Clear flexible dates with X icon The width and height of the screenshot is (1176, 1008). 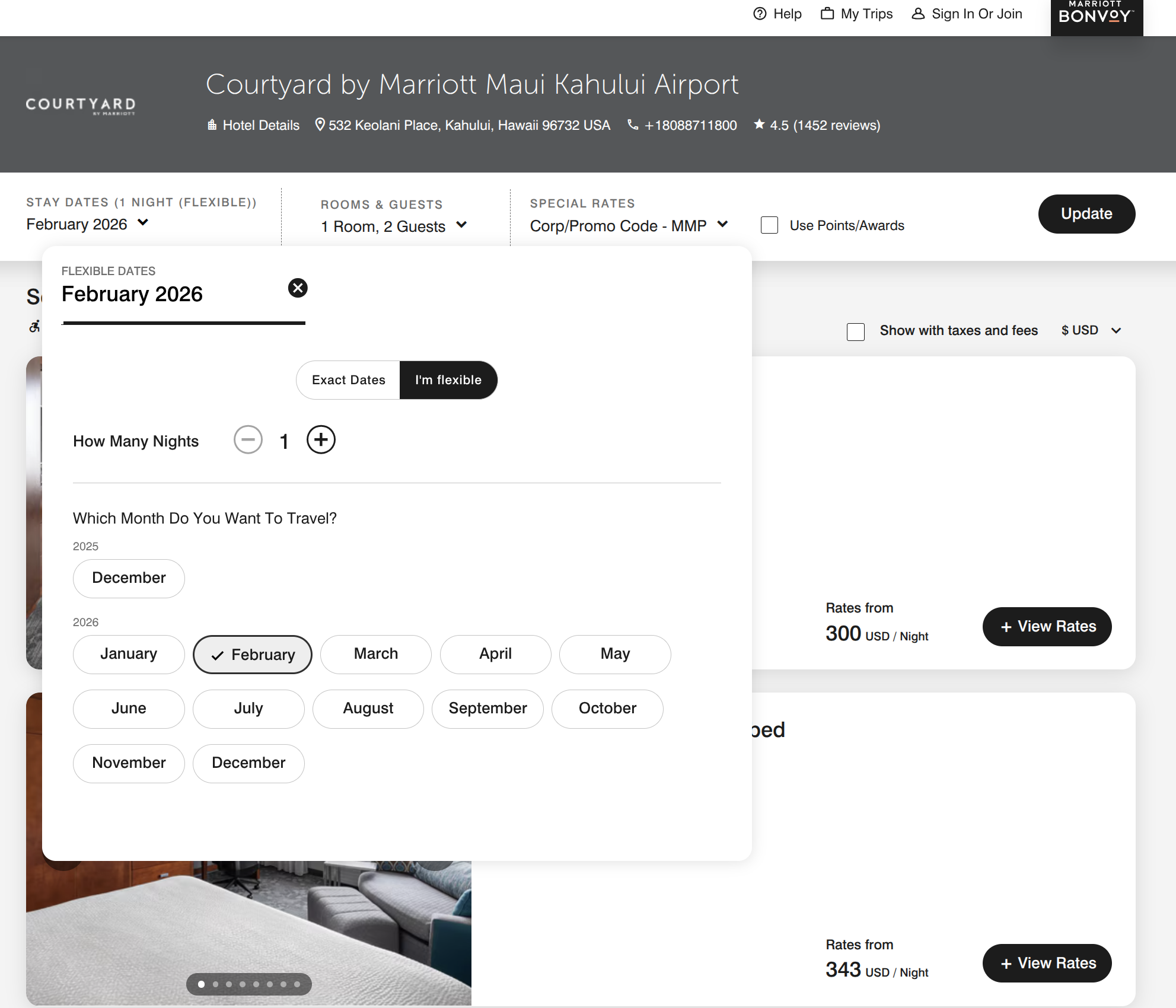pyautogui.click(x=298, y=288)
